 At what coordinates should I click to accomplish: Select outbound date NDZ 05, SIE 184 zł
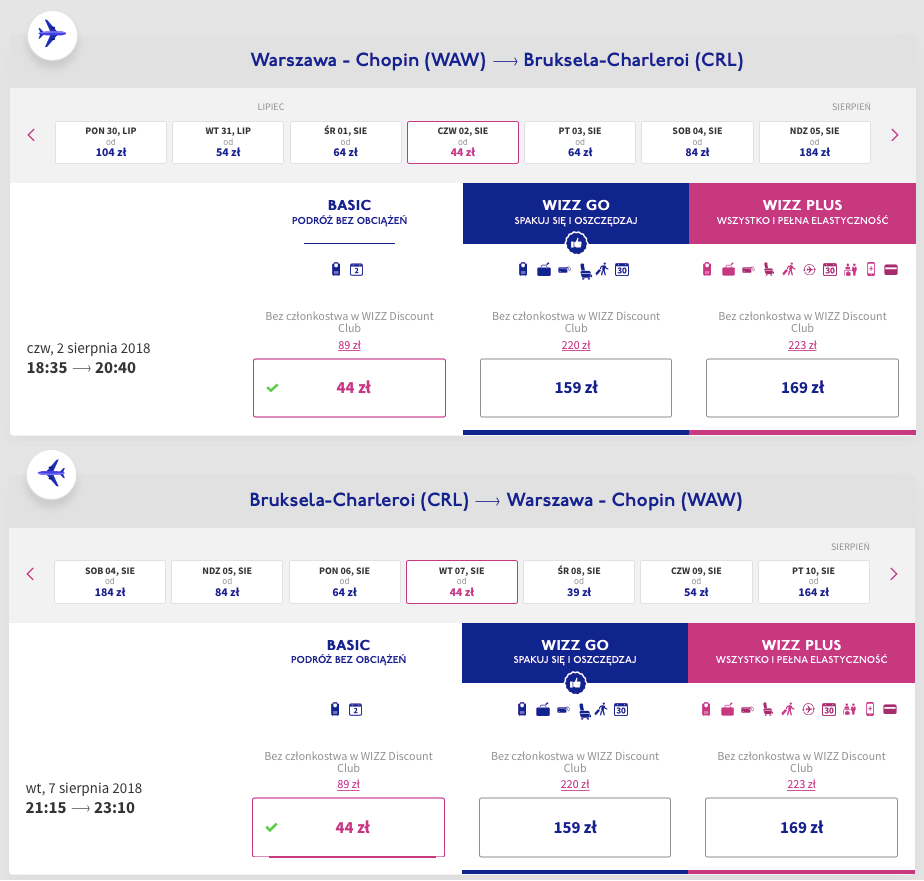click(x=814, y=142)
